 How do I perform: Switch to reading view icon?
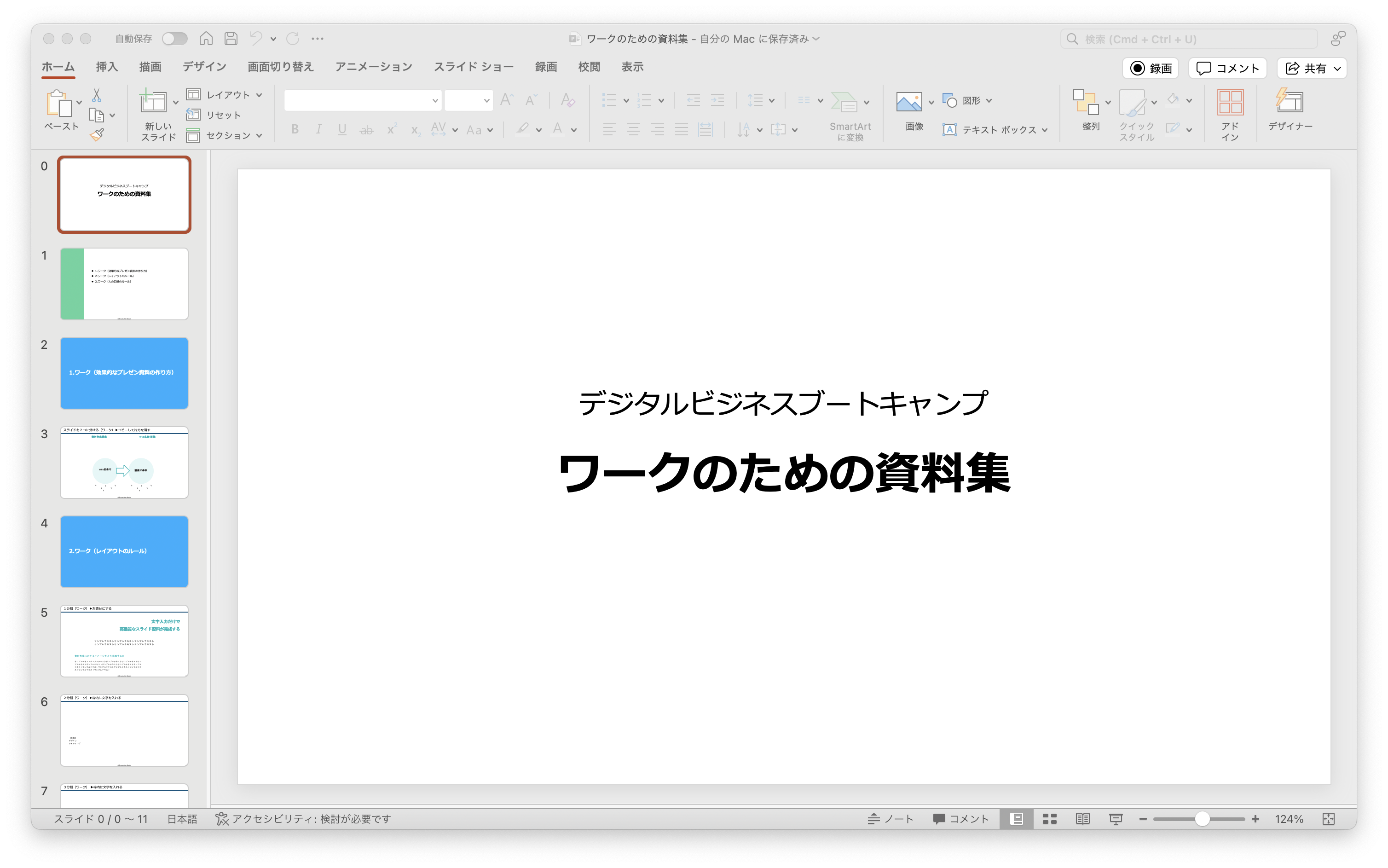(x=1082, y=819)
